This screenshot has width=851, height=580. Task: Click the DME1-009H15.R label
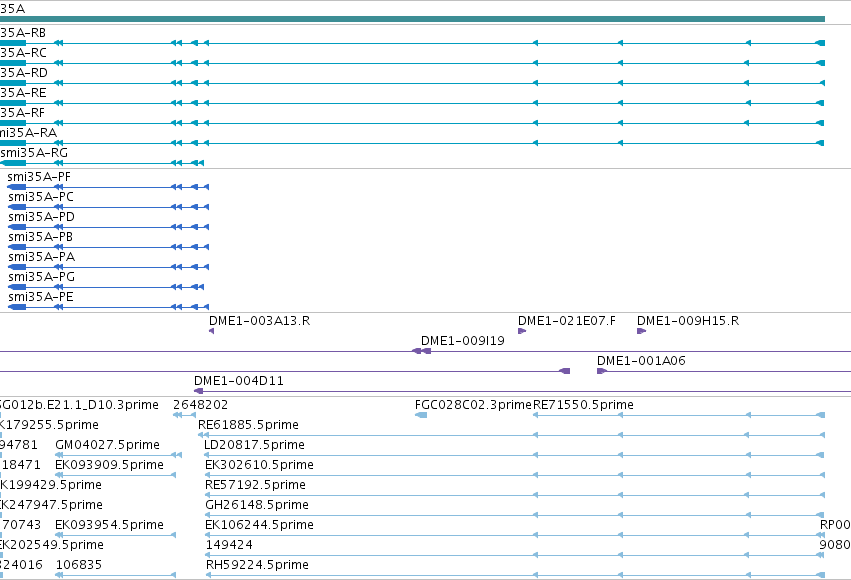coord(688,321)
